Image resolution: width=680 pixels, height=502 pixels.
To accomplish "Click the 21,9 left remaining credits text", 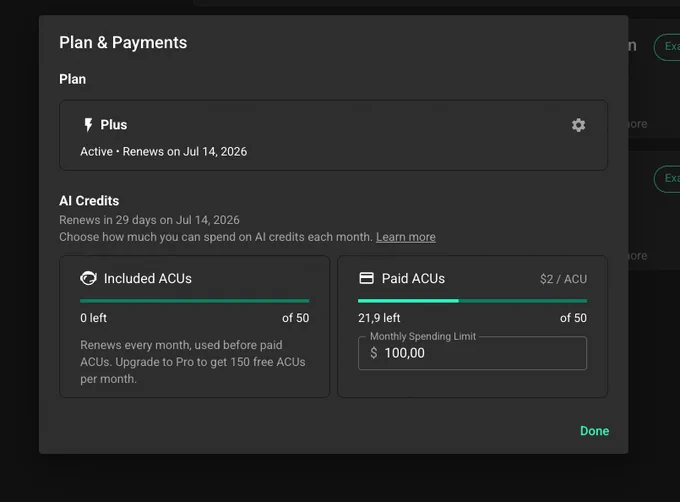I will [x=379, y=318].
